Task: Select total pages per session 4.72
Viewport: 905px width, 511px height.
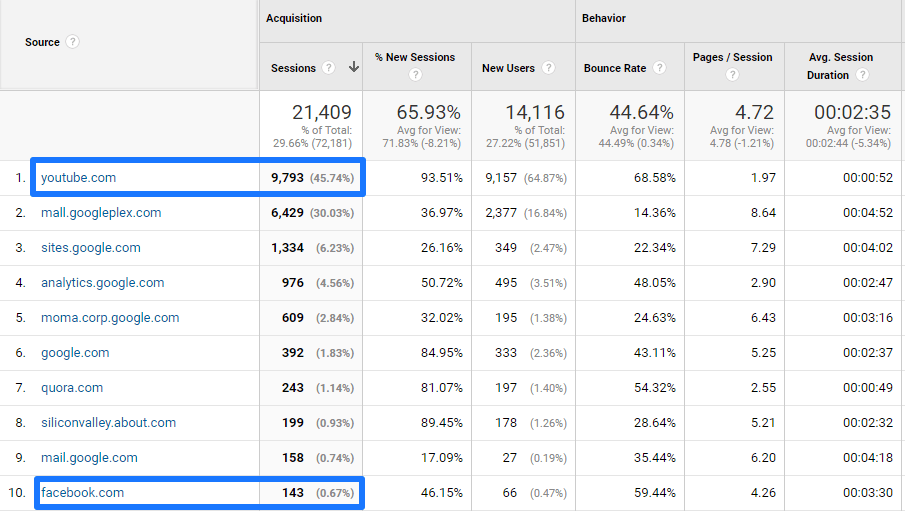Action: 754,112
